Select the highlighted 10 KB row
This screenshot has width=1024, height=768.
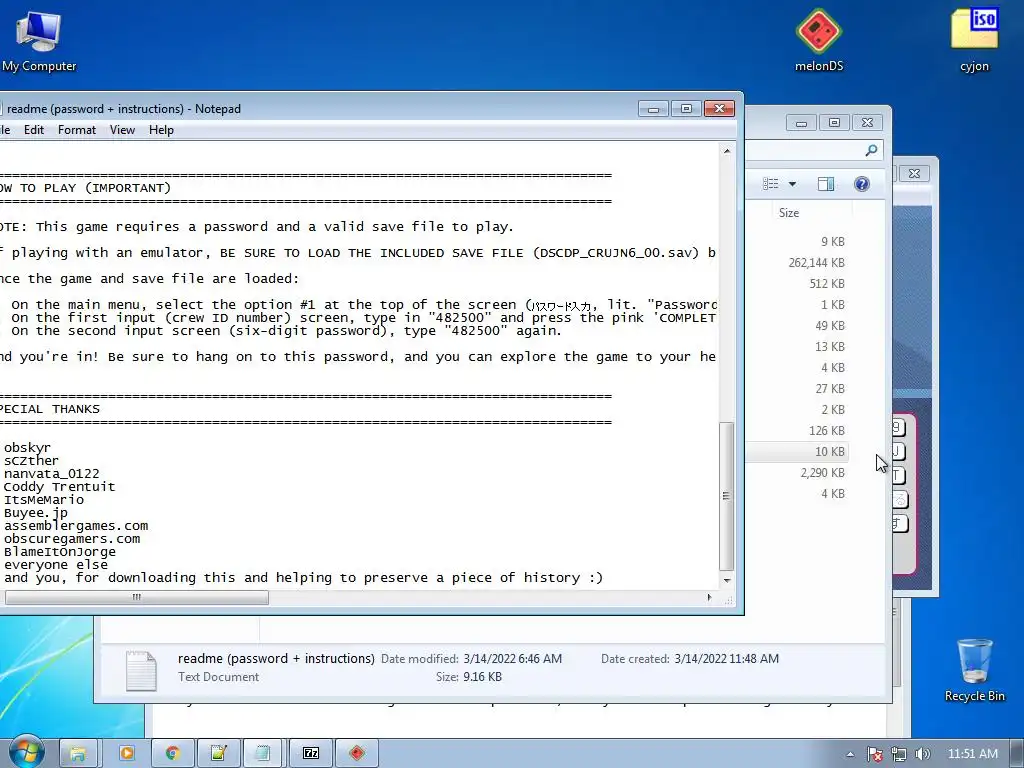coord(799,452)
